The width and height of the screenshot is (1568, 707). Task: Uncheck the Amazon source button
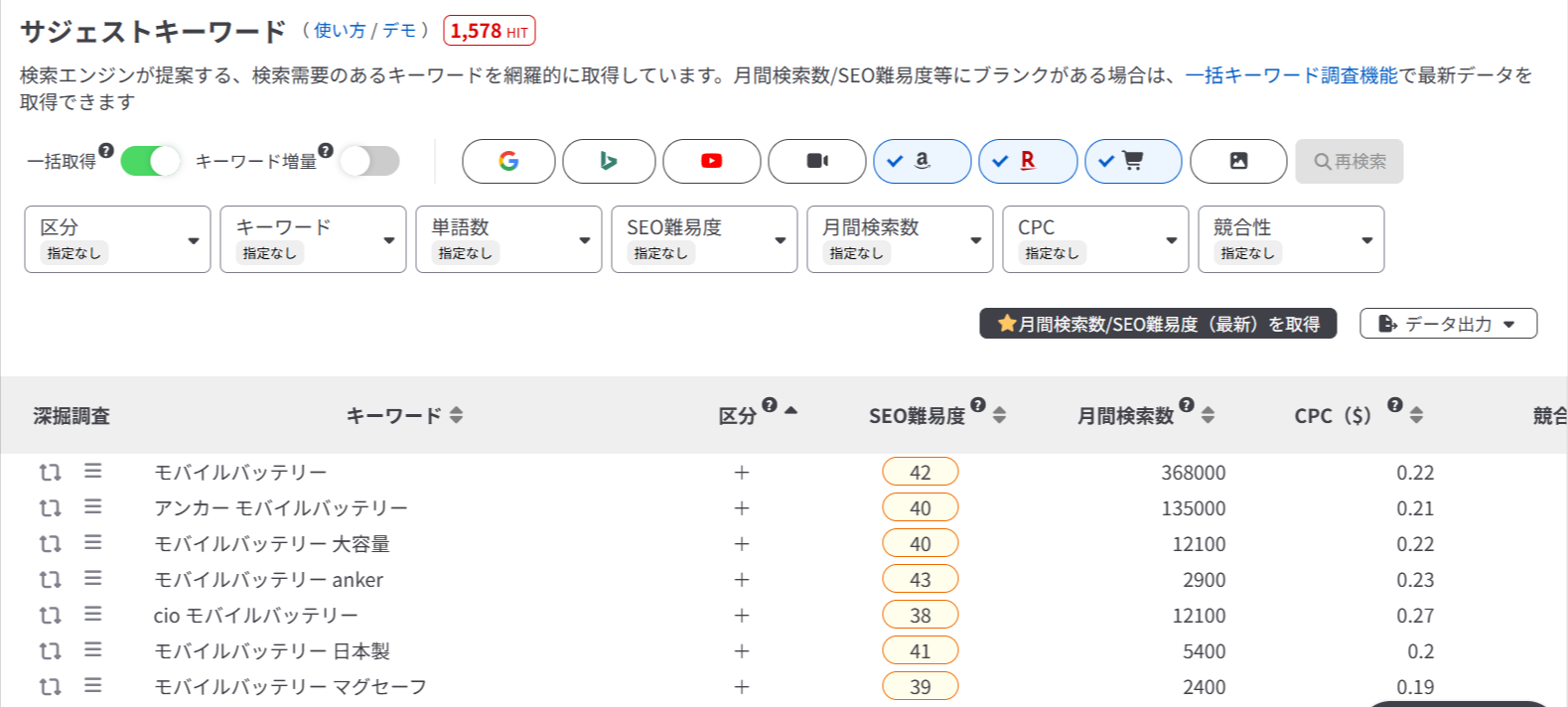(922, 161)
